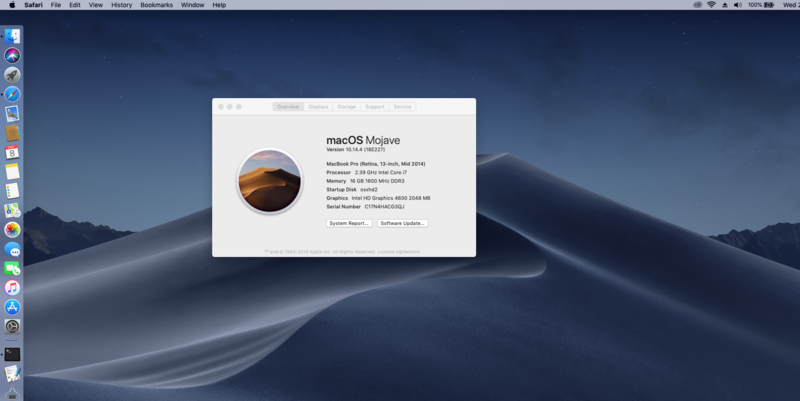Viewport: 800px width, 401px height.
Task: Open Calendar icon in Dock
Action: (12, 152)
